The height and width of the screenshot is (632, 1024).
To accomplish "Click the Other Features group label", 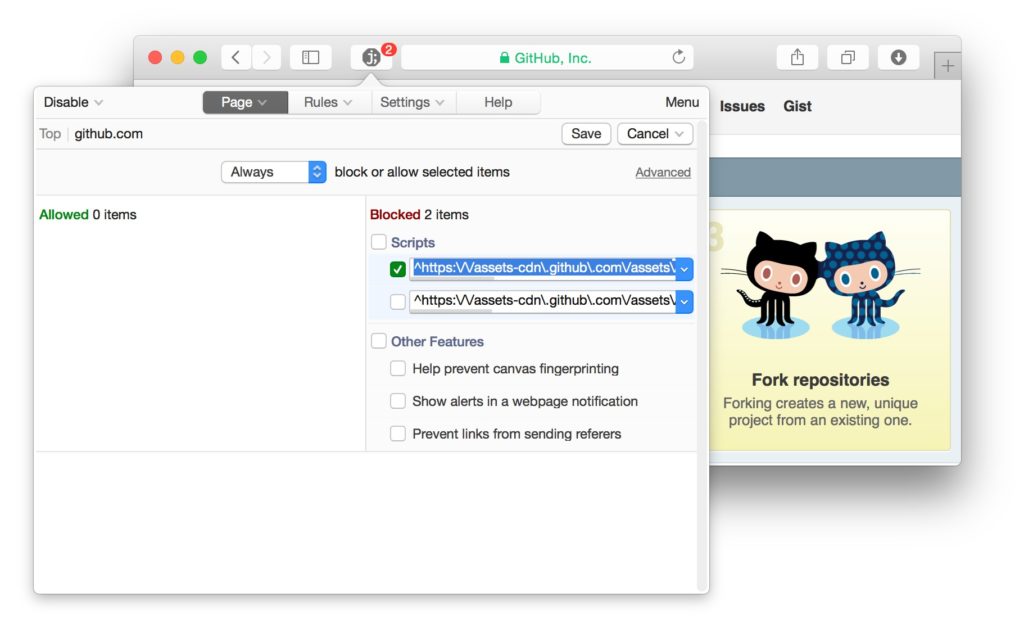I will (x=437, y=341).
